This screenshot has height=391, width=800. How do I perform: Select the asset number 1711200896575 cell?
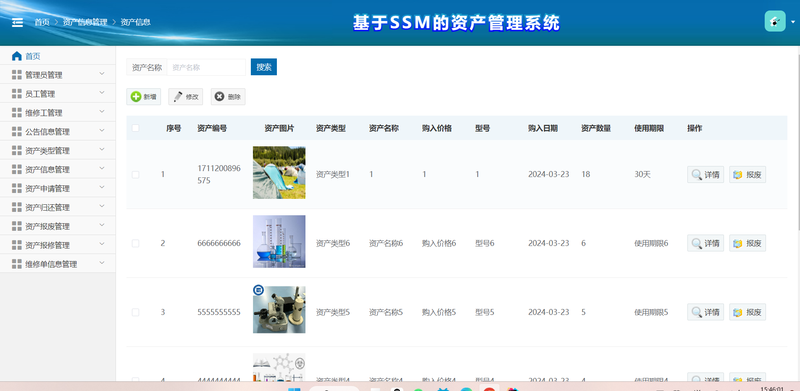pos(219,175)
